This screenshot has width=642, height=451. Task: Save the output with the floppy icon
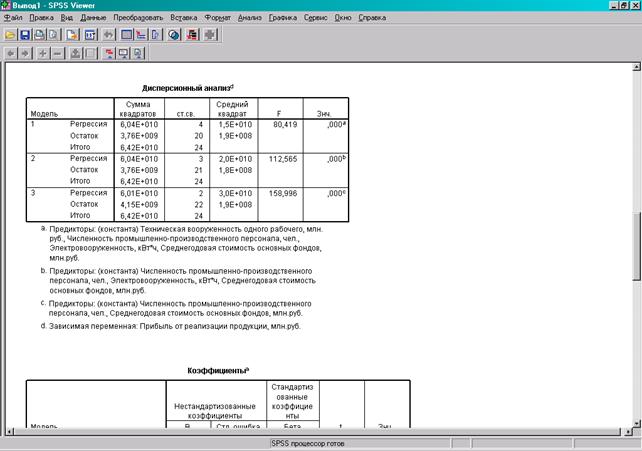click(x=25, y=35)
